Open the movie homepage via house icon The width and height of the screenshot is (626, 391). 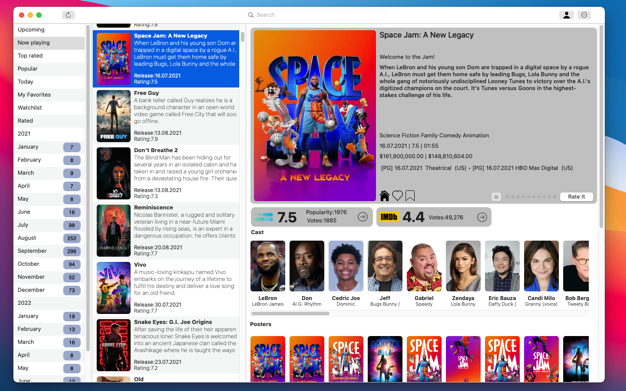coord(384,196)
